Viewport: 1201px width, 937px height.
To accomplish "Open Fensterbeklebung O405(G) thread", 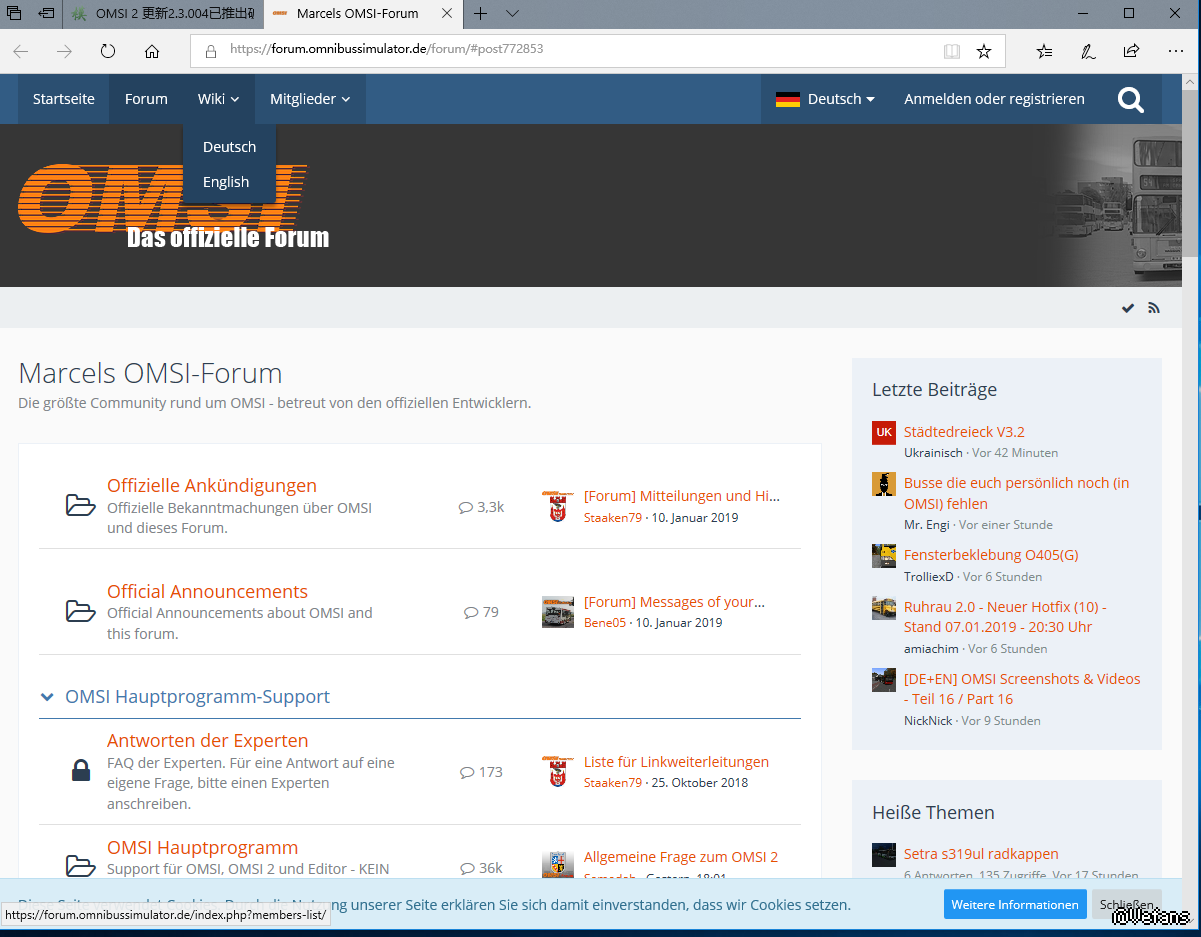I will (991, 555).
